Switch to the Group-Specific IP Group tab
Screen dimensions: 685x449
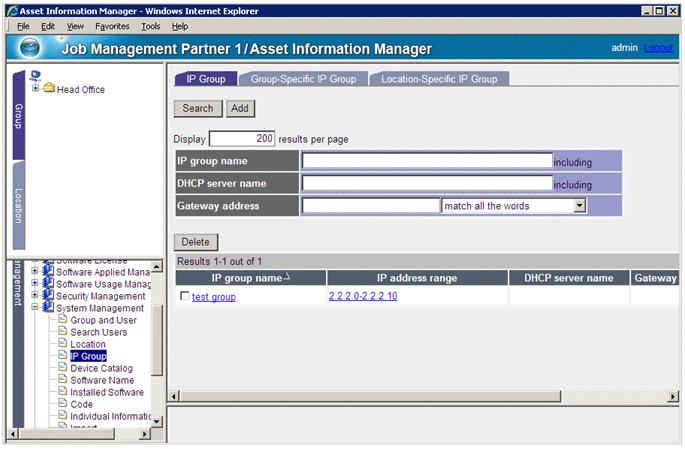[303, 79]
